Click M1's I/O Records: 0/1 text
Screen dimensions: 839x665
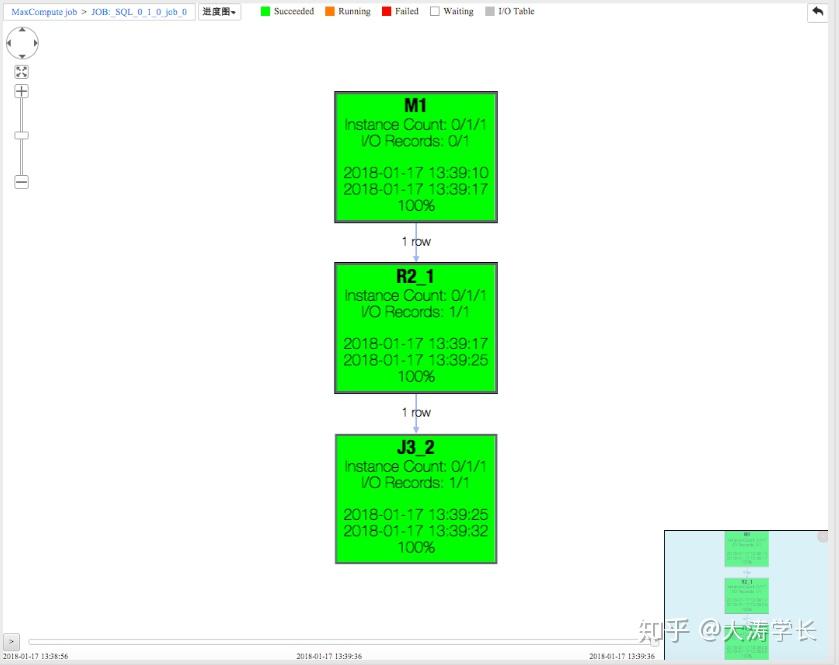(415, 141)
